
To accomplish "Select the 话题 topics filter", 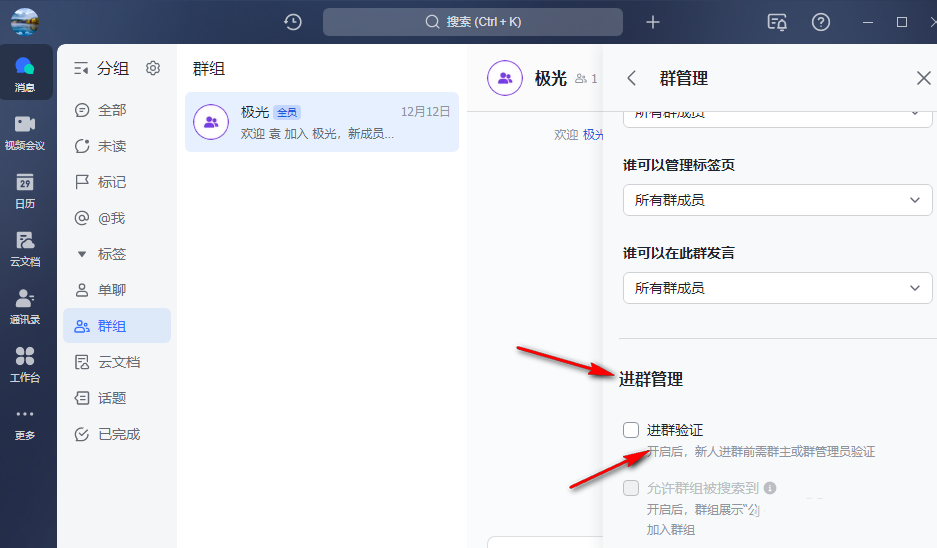I will point(117,398).
